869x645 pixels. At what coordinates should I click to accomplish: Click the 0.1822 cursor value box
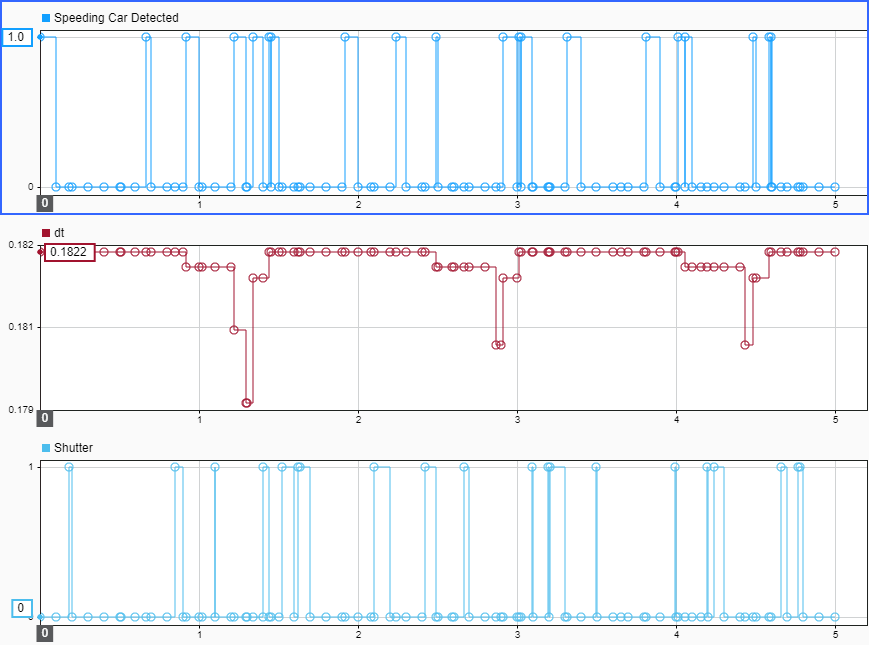tap(69, 252)
